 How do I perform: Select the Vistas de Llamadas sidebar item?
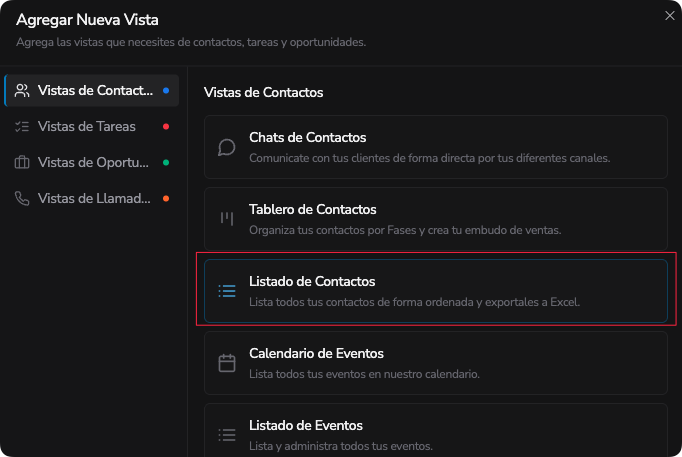click(x=92, y=199)
